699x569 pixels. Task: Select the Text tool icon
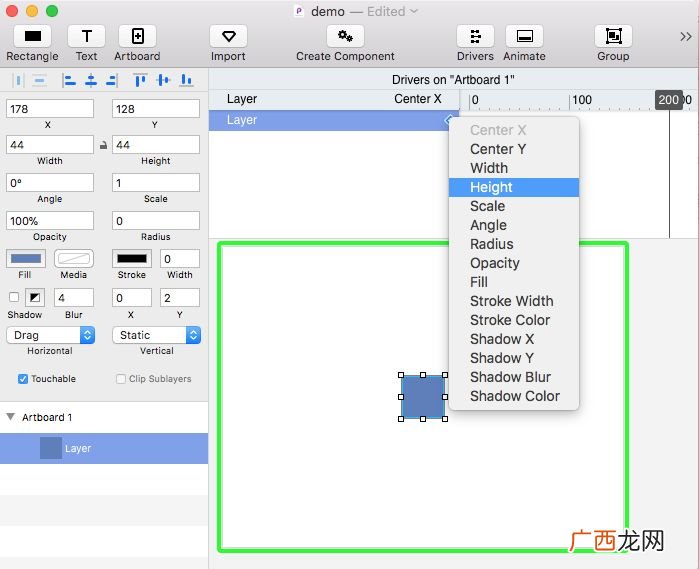click(86, 36)
